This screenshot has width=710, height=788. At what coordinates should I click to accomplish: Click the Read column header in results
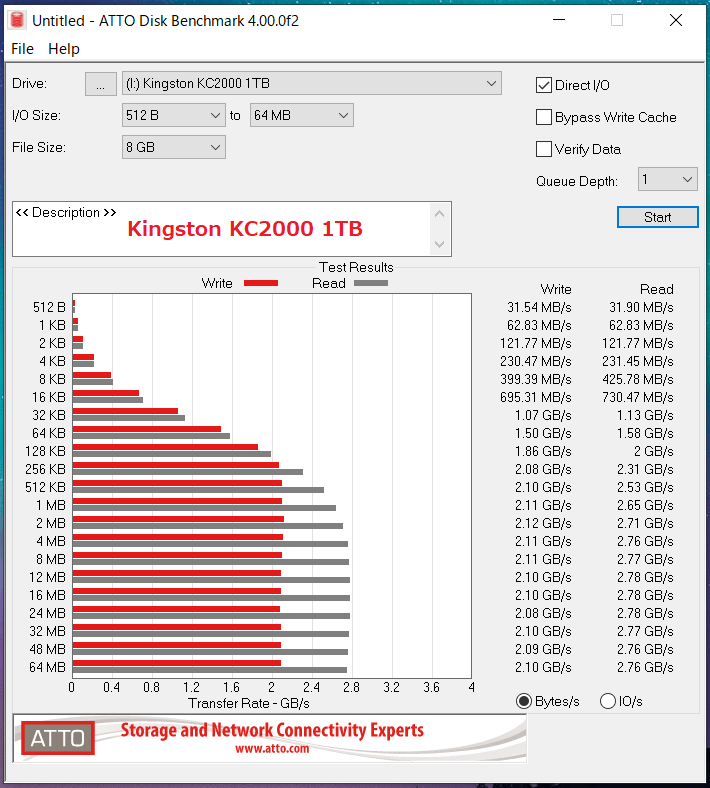coord(657,289)
